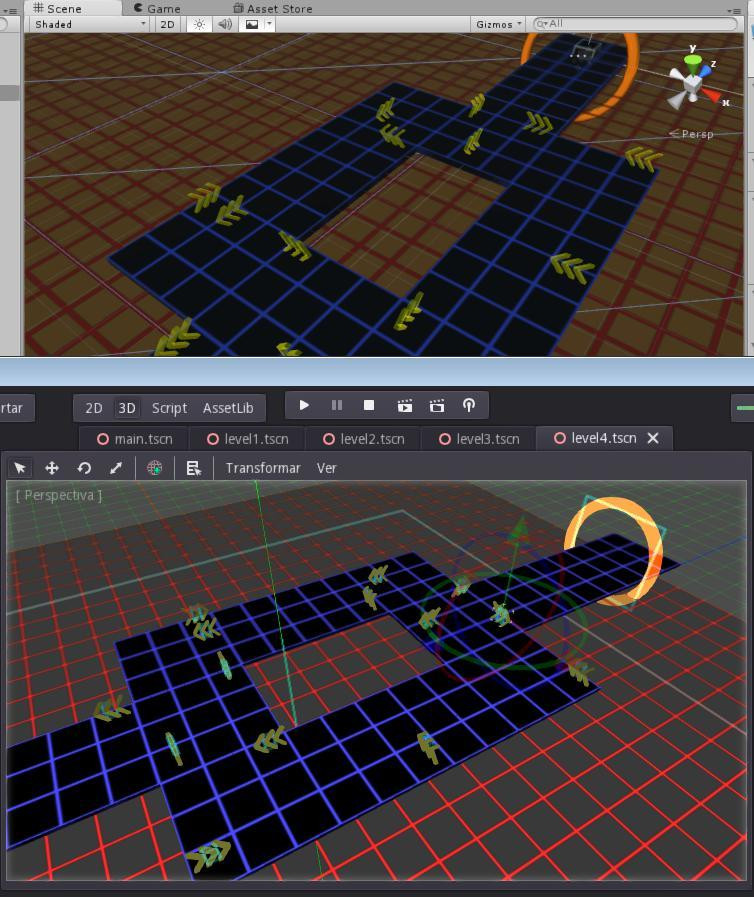This screenshot has width=754, height=897.
Task: Toggle Unity 2D scene view mode
Action: coord(167,24)
